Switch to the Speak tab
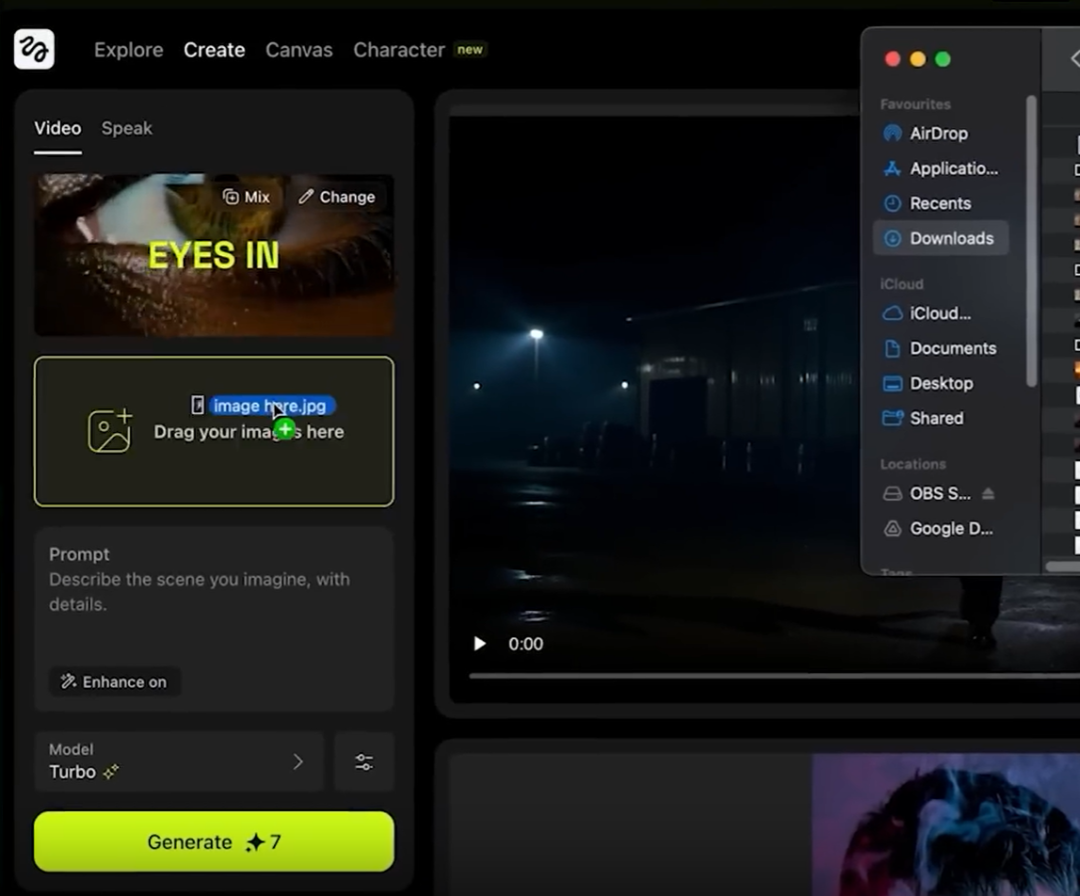Image resolution: width=1080 pixels, height=896 pixels. (127, 128)
